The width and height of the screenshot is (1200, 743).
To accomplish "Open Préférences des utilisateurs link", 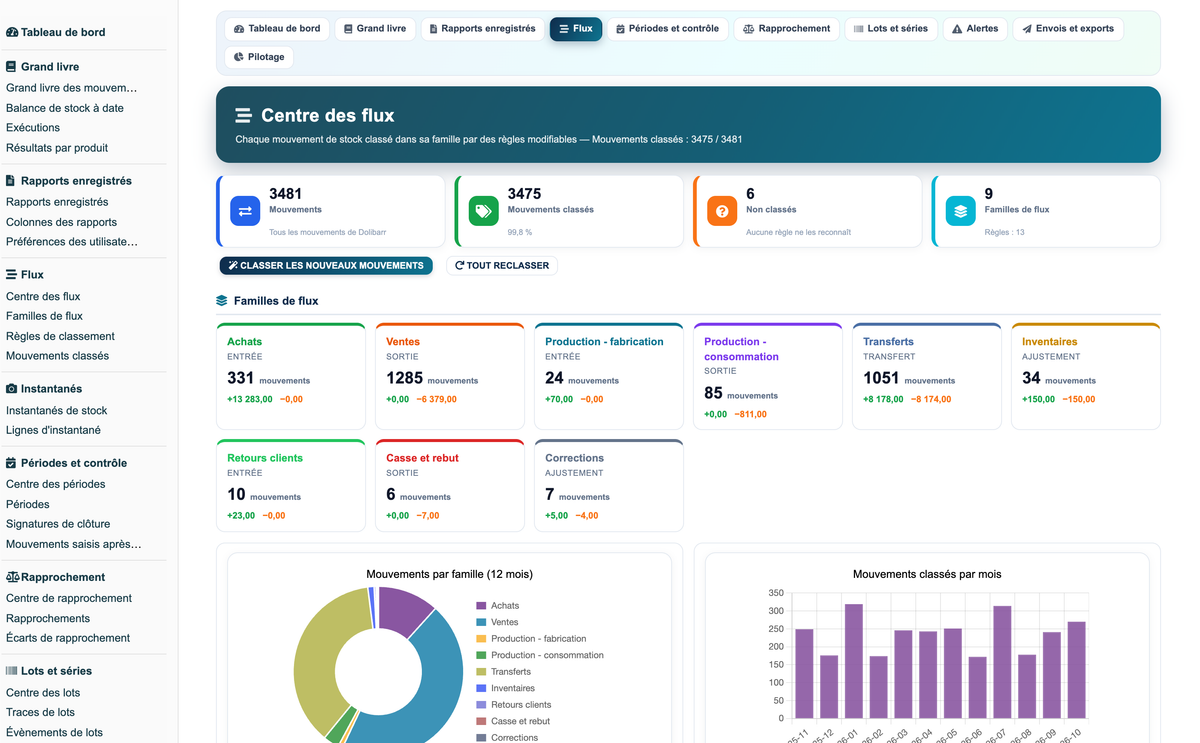I will (72, 242).
